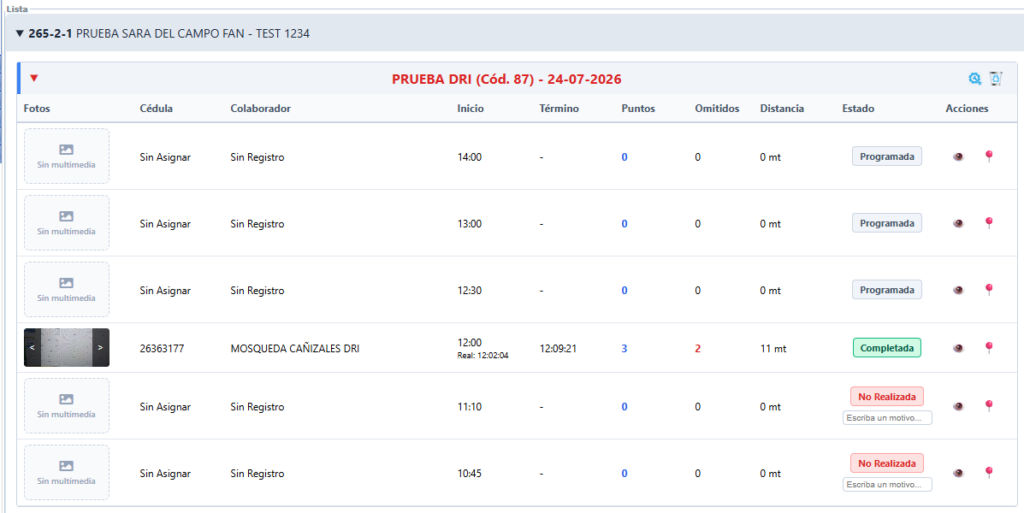
Task: Click the Real: 12:02:04 start time text
Action: [483, 356]
